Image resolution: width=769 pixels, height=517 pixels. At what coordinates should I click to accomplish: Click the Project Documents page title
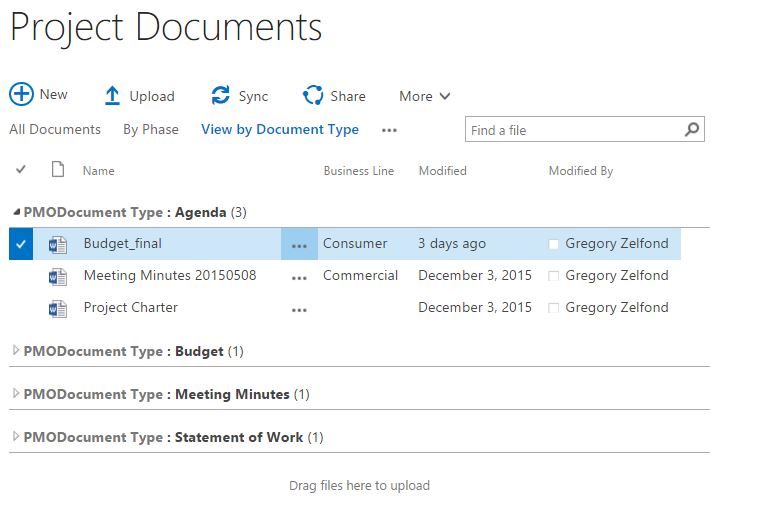166,28
